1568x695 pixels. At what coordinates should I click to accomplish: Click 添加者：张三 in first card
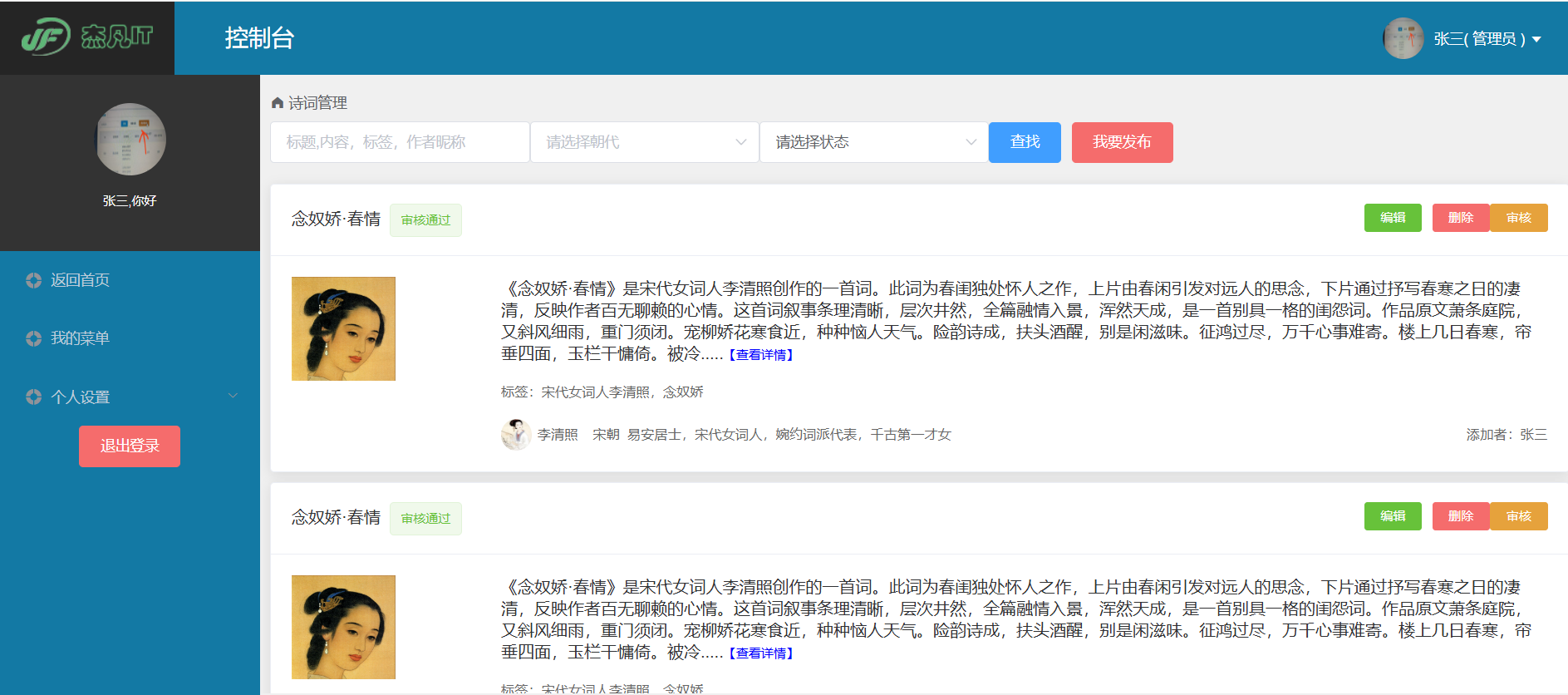pos(1507,435)
